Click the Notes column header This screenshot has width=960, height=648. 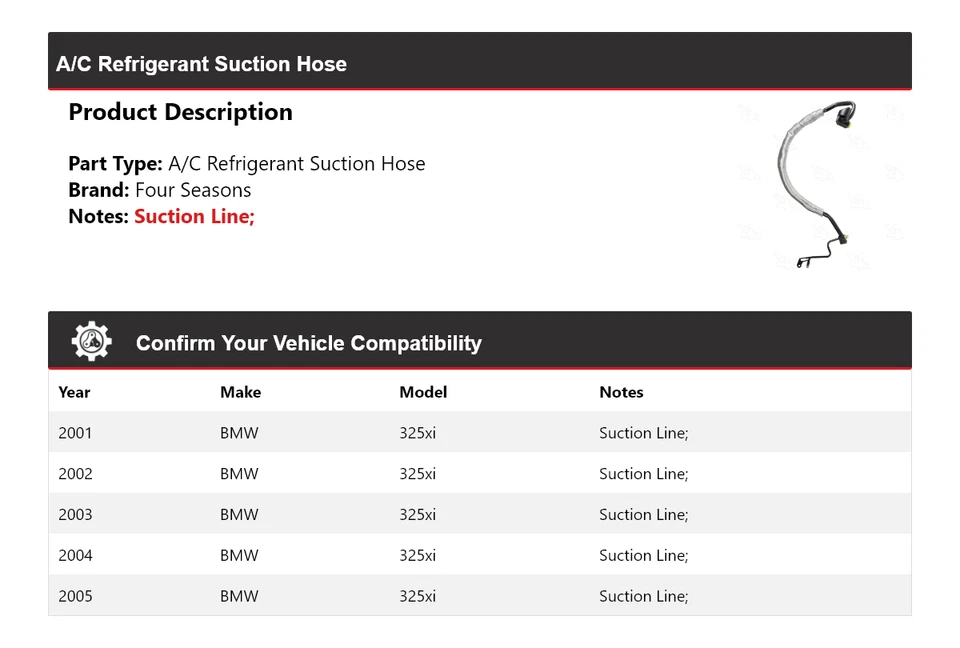coord(621,392)
